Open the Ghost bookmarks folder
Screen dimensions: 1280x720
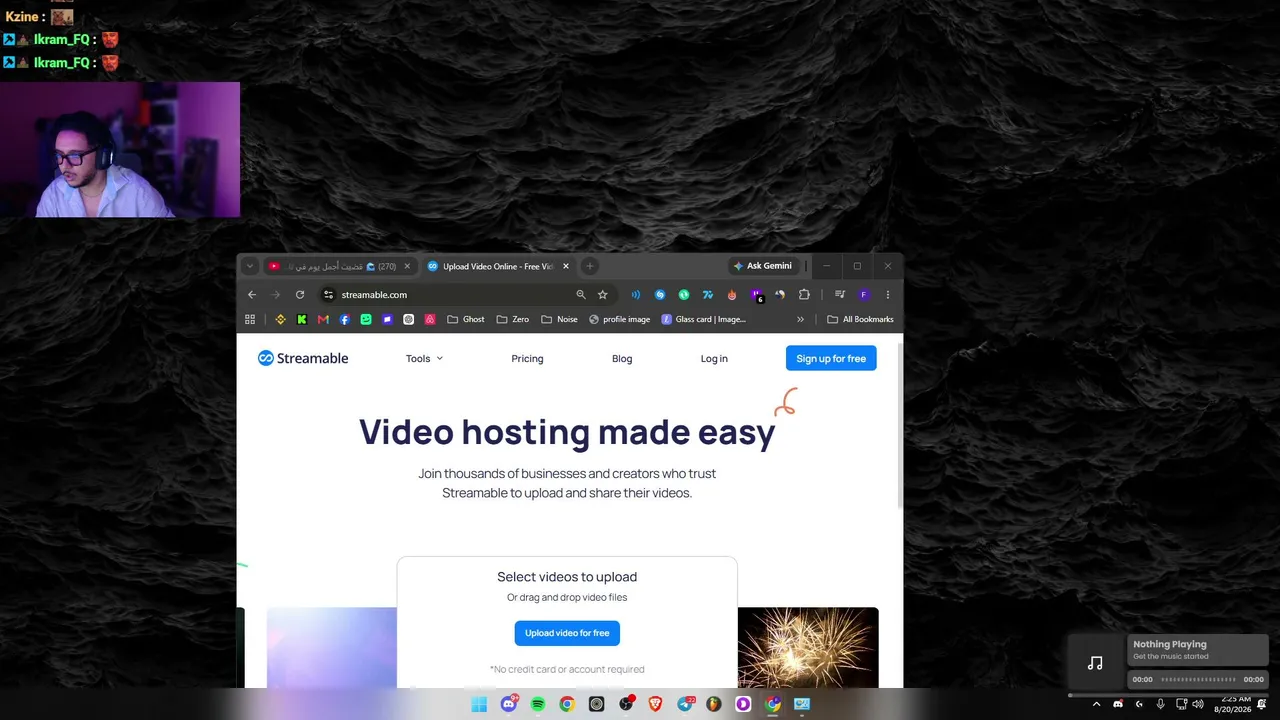point(466,319)
